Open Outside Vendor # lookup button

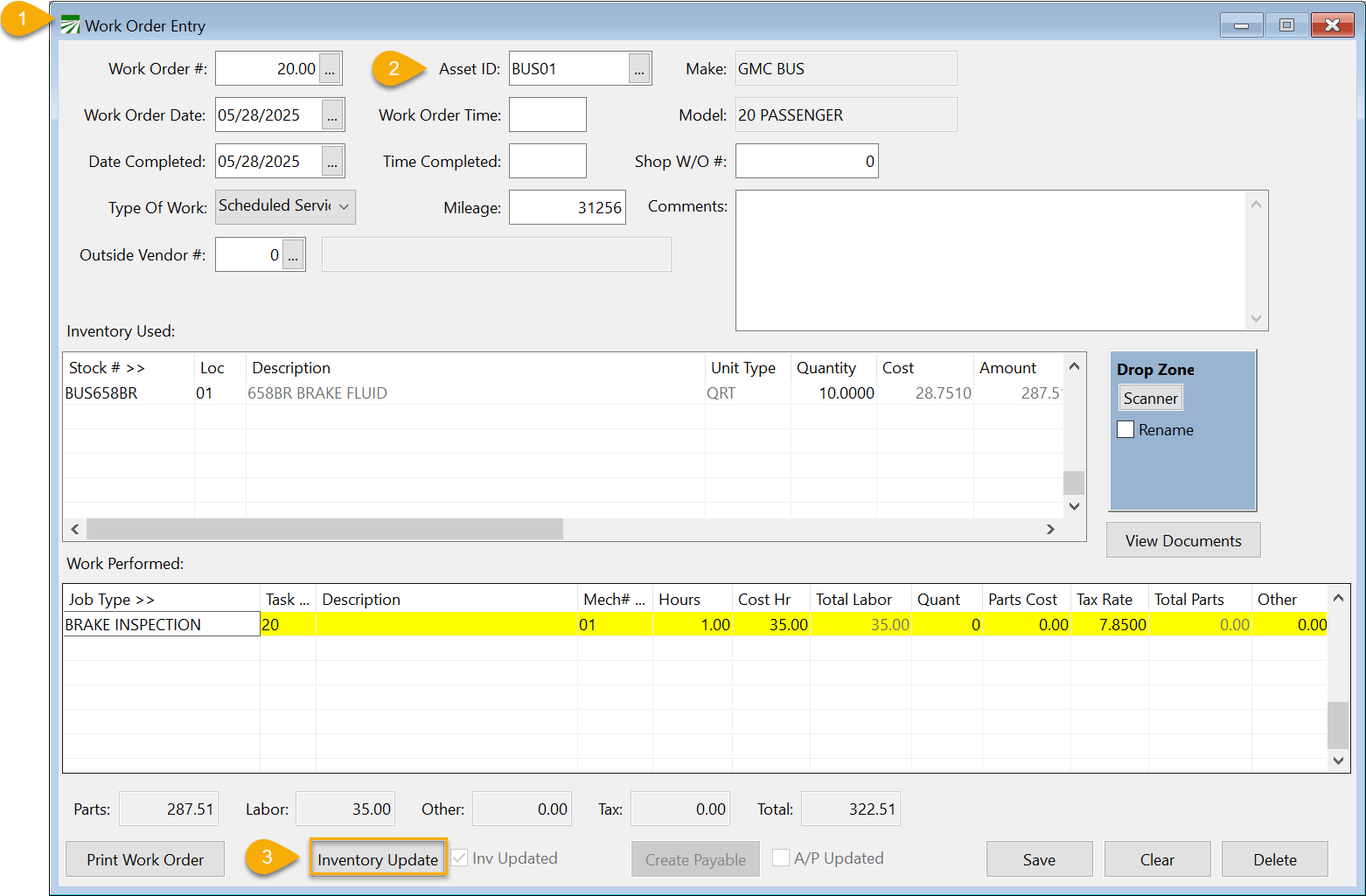coord(293,255)
